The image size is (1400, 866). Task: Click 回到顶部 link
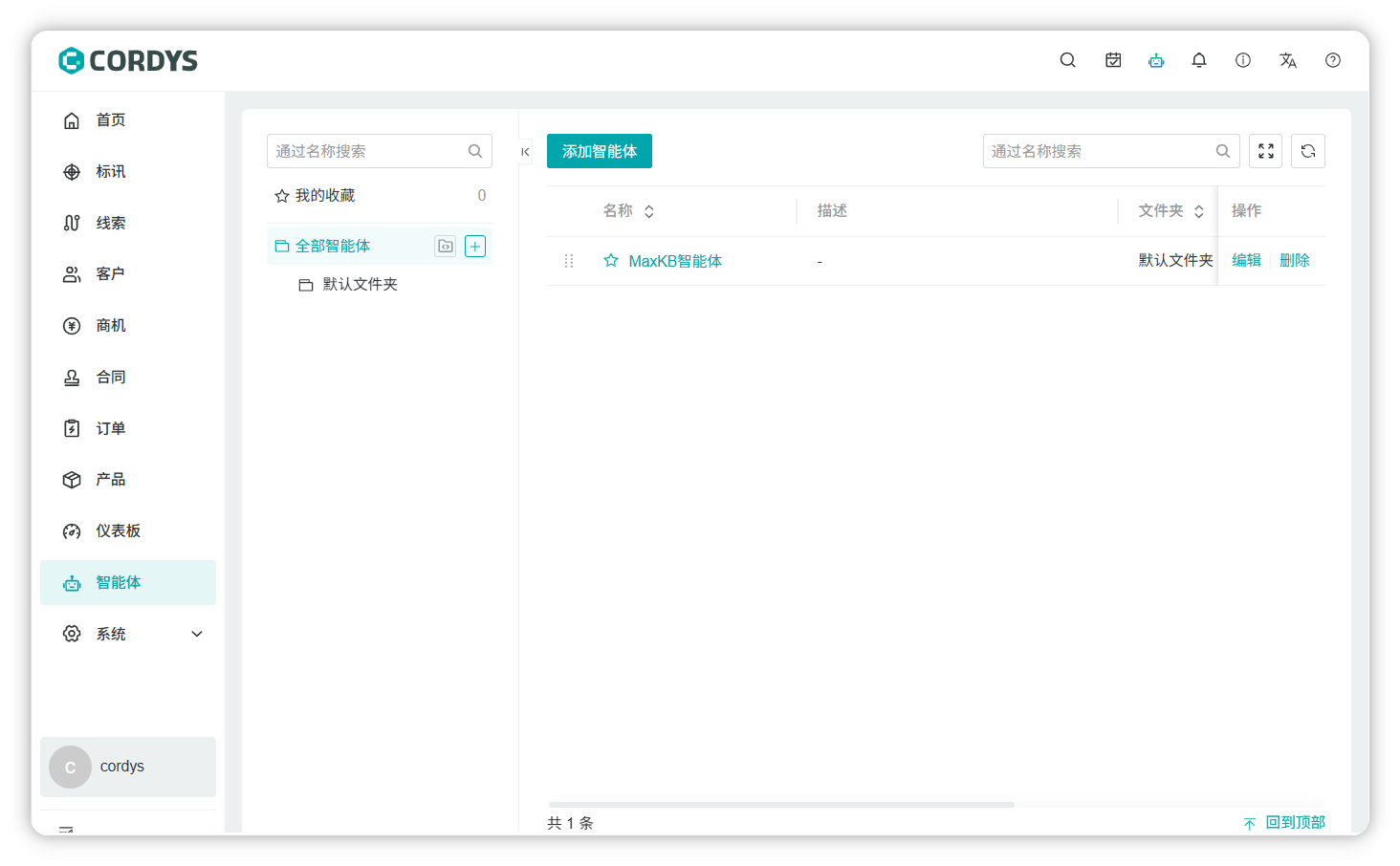(1284, 823)
